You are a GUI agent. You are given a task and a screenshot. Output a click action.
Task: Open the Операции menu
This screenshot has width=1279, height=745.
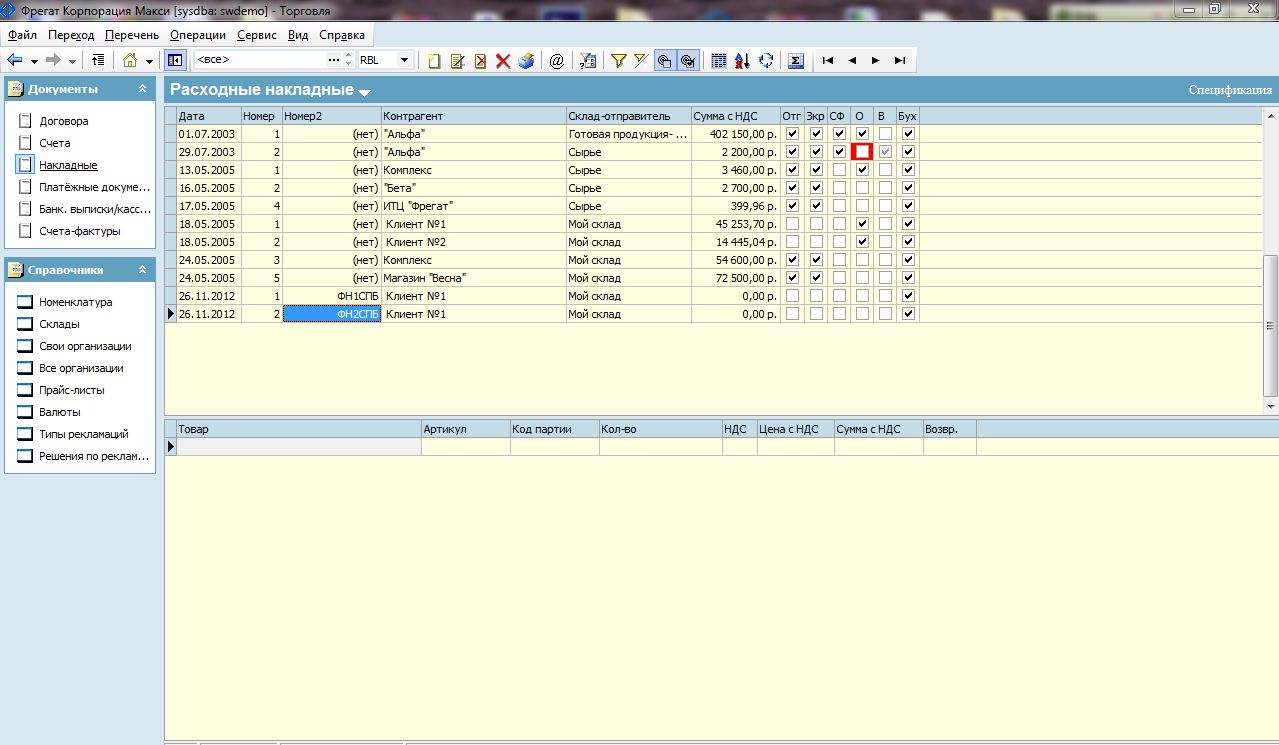click(198, 35)
